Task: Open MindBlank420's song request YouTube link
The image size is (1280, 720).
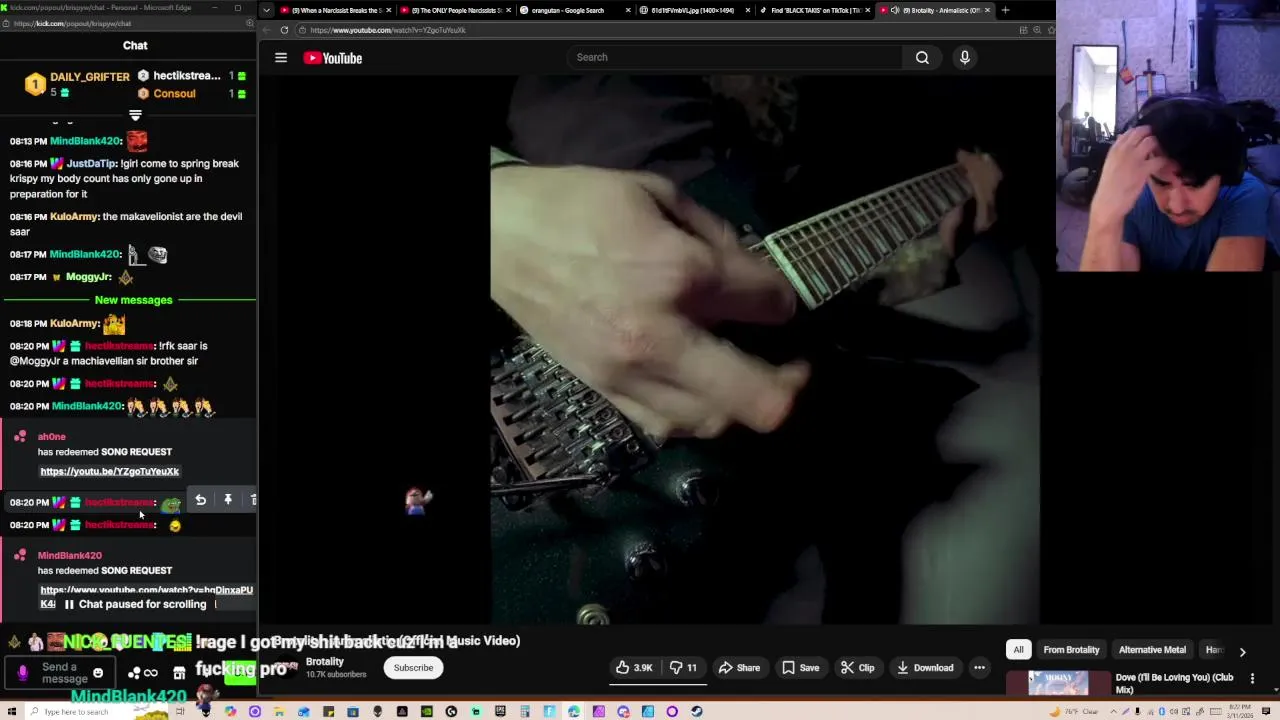Action: (x=146, y=590)
